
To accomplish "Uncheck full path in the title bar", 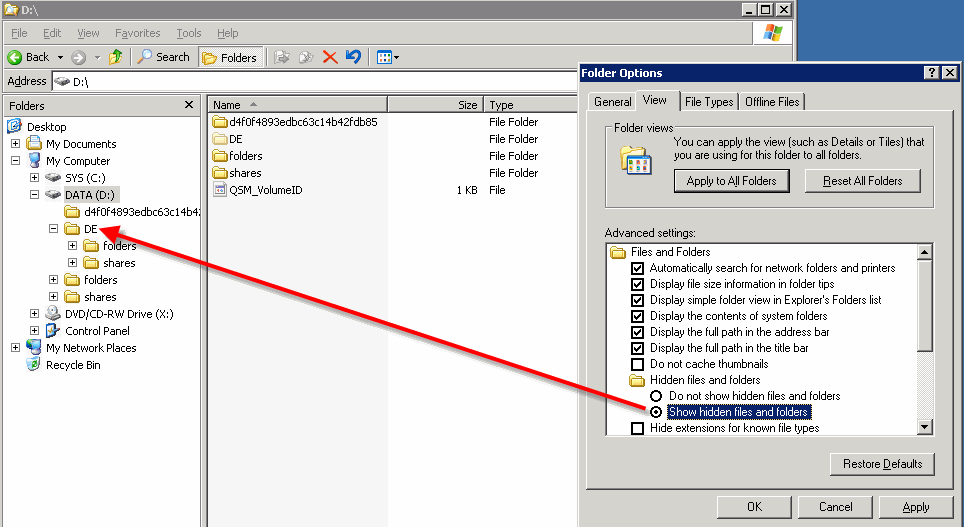I will [638, 348].
